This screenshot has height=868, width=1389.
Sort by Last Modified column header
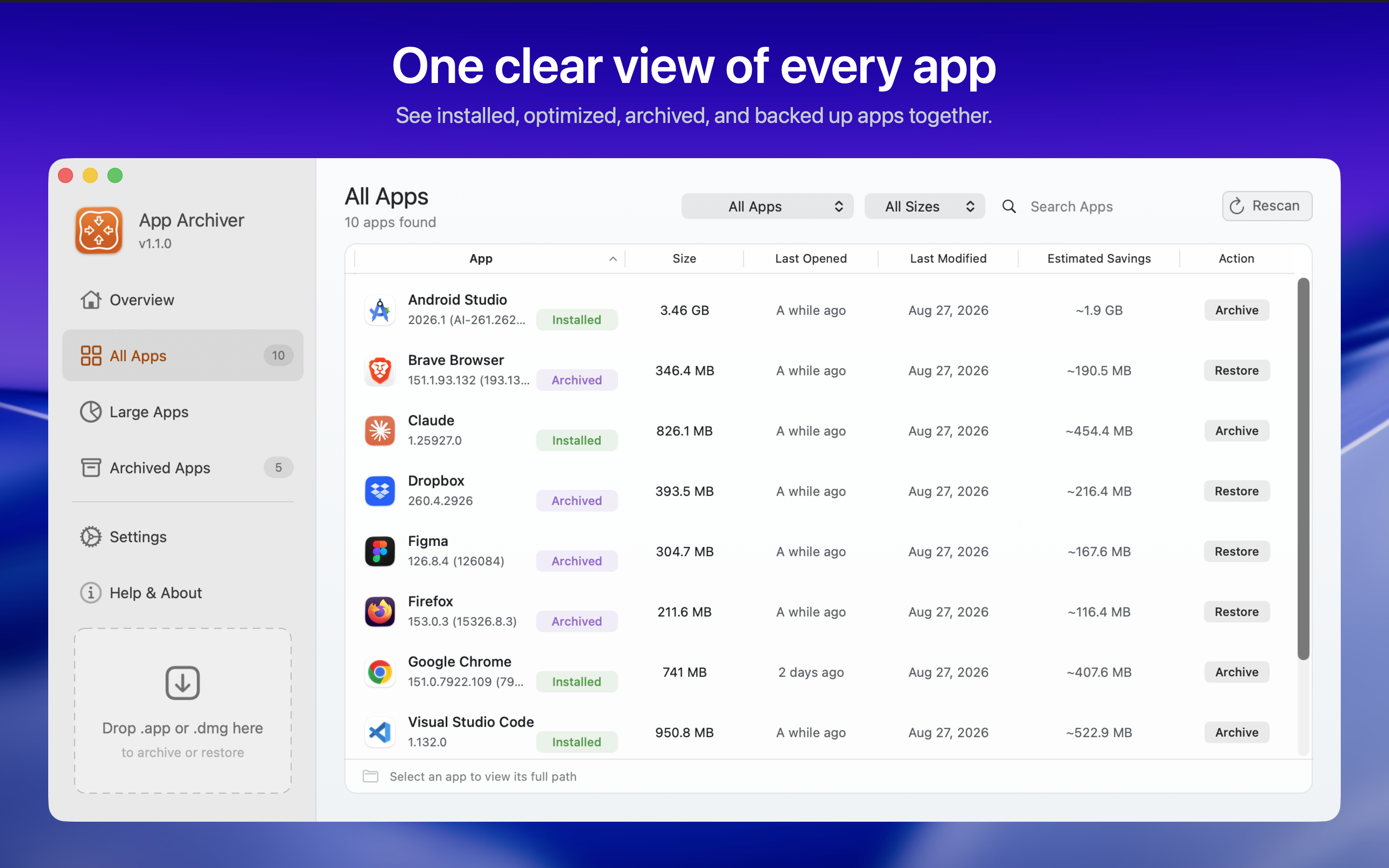coord(948,259)
